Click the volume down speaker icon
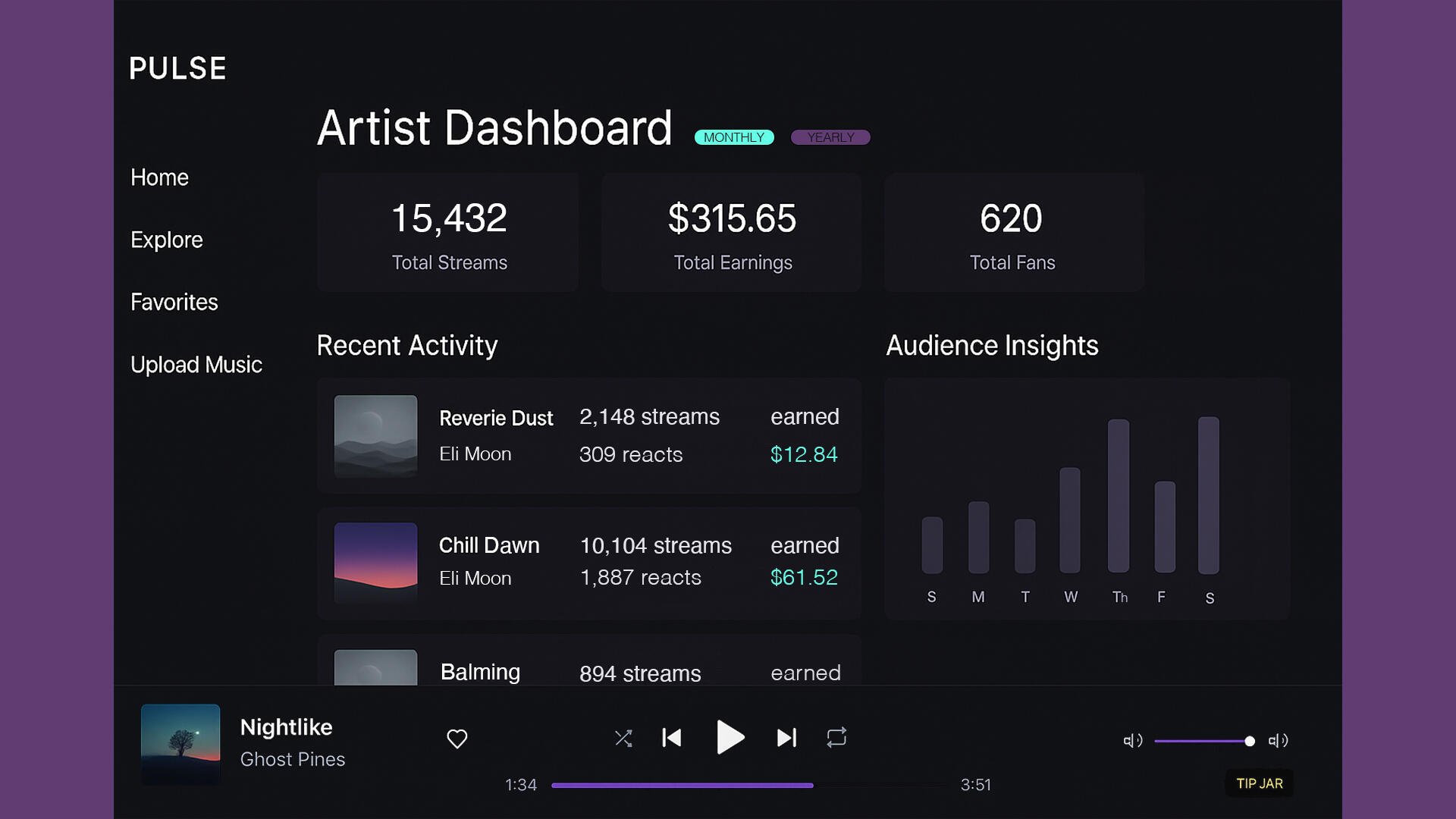 tap(1132, 741)
